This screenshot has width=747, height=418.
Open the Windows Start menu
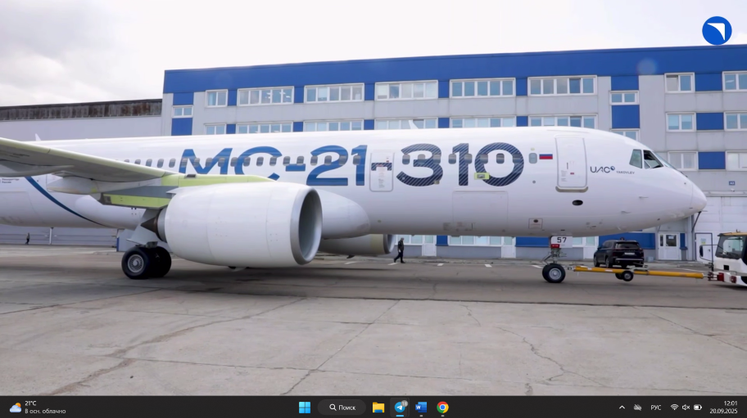coord(304,407)
